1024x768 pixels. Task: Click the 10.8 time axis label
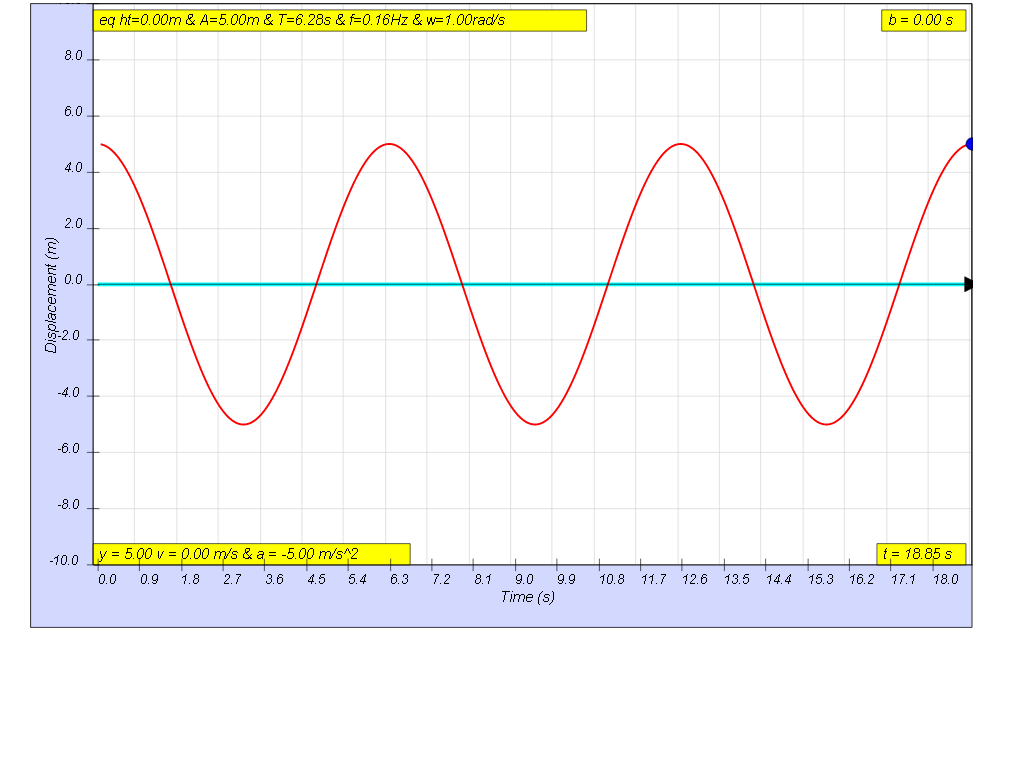click(x=612, y=579)
